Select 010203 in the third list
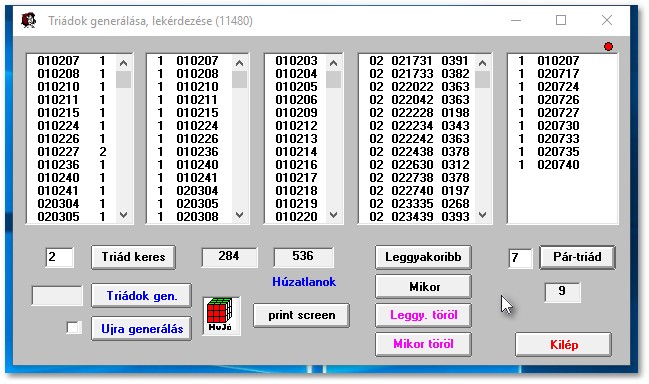Image resolution: width=649 pixels, height=384 pixels. click(296, 61)
